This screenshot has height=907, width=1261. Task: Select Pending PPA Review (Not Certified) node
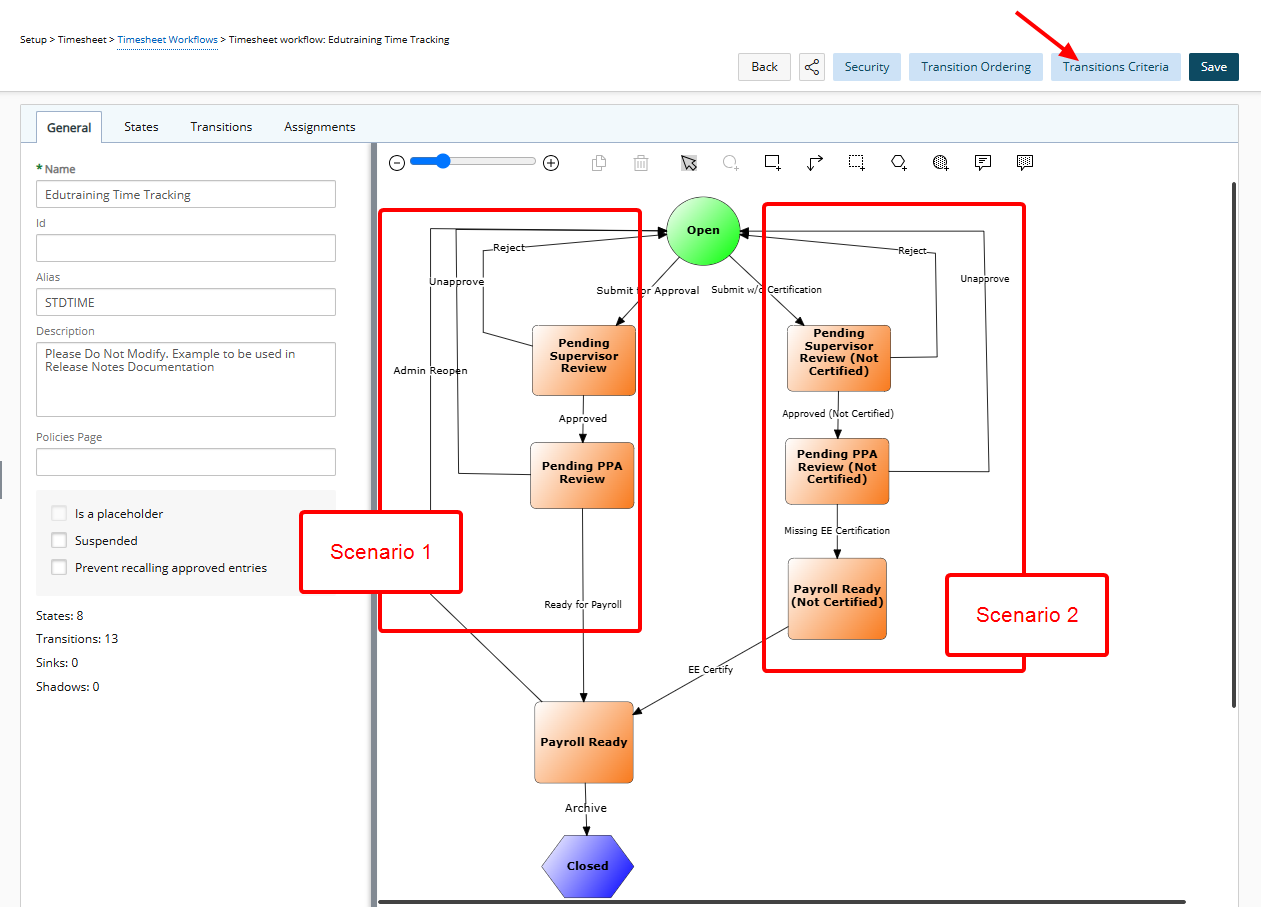click(x=837, y=471)
